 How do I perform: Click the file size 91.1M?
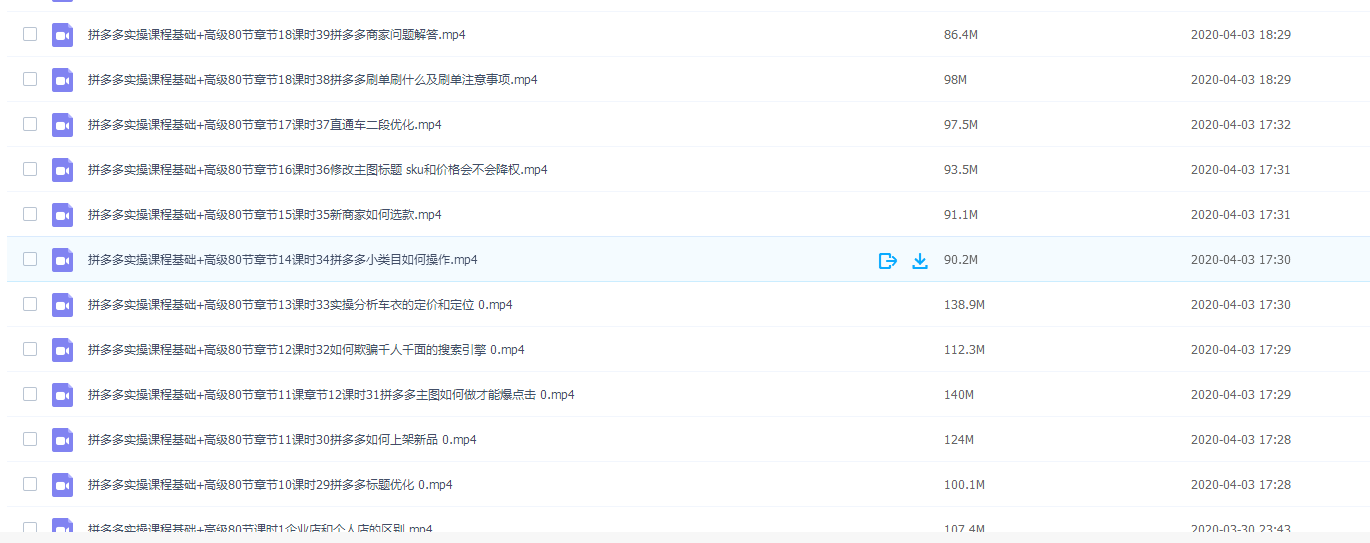961,215
